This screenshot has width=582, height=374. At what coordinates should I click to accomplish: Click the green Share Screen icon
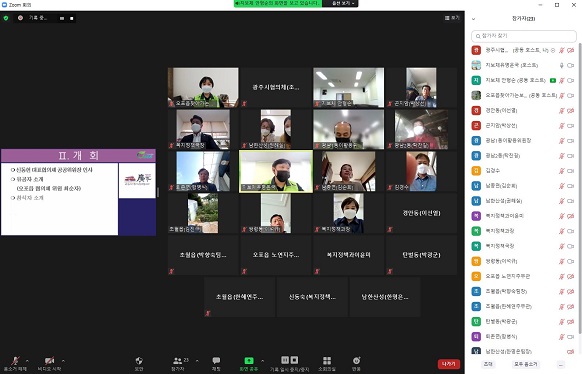[249, 360]
